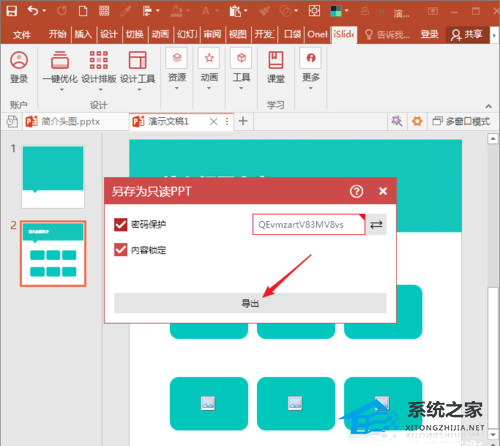Click the New blank document icon
The width and height of the screenshot is (500, 446).
(83, 11)
